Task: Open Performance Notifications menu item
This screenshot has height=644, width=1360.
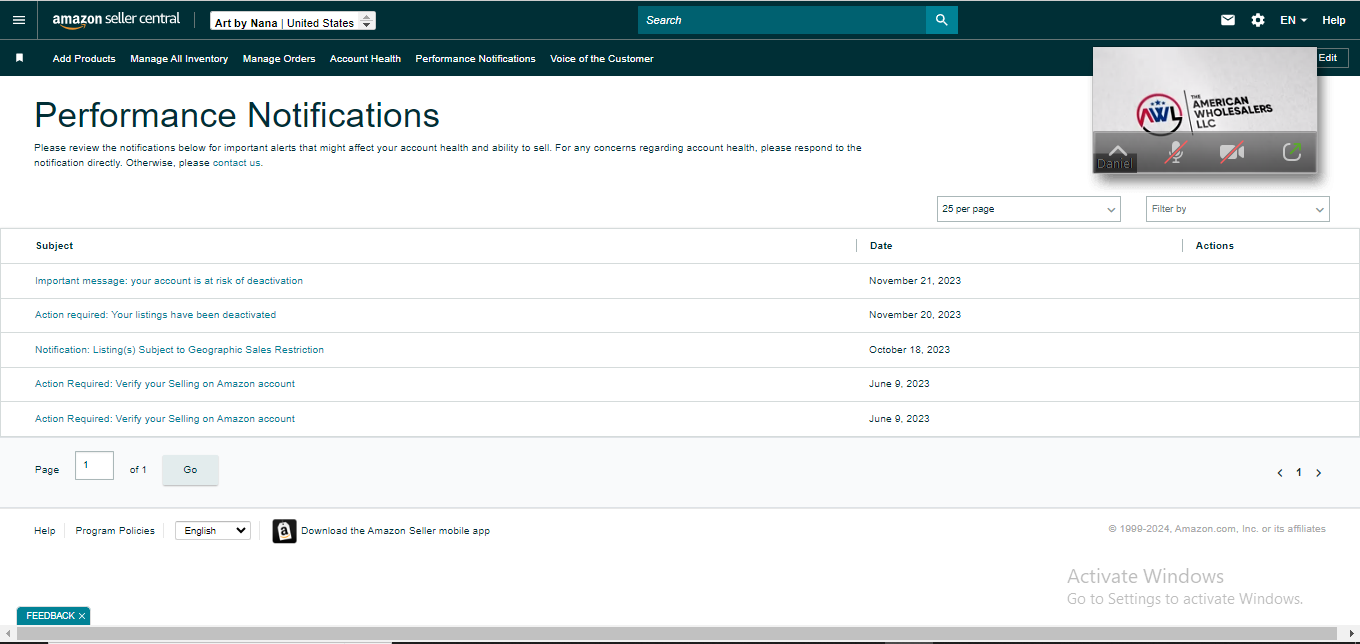Action: pyautogui.click(x=475, y=59)
